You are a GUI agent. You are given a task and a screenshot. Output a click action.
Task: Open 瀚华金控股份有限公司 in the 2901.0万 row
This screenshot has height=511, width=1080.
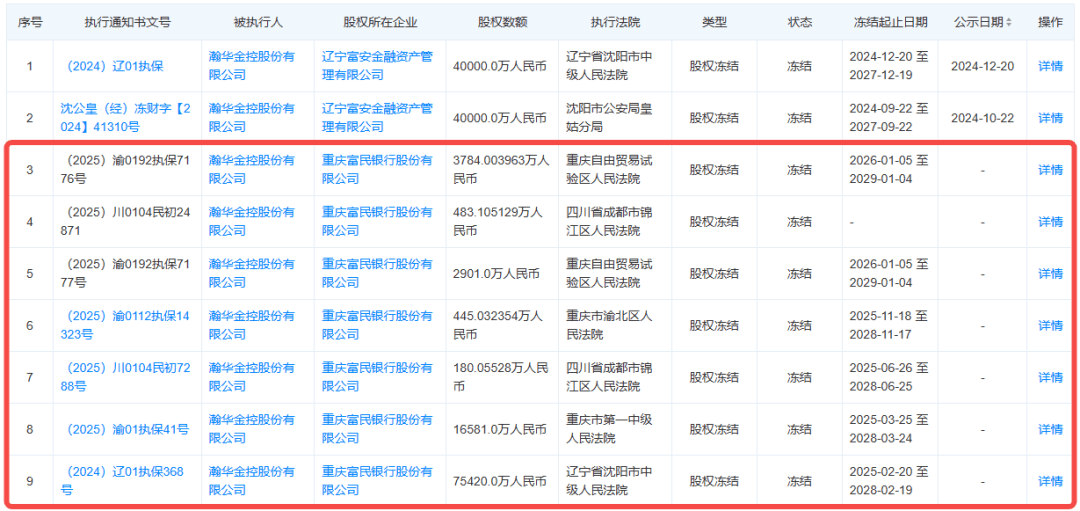point(251,273)
